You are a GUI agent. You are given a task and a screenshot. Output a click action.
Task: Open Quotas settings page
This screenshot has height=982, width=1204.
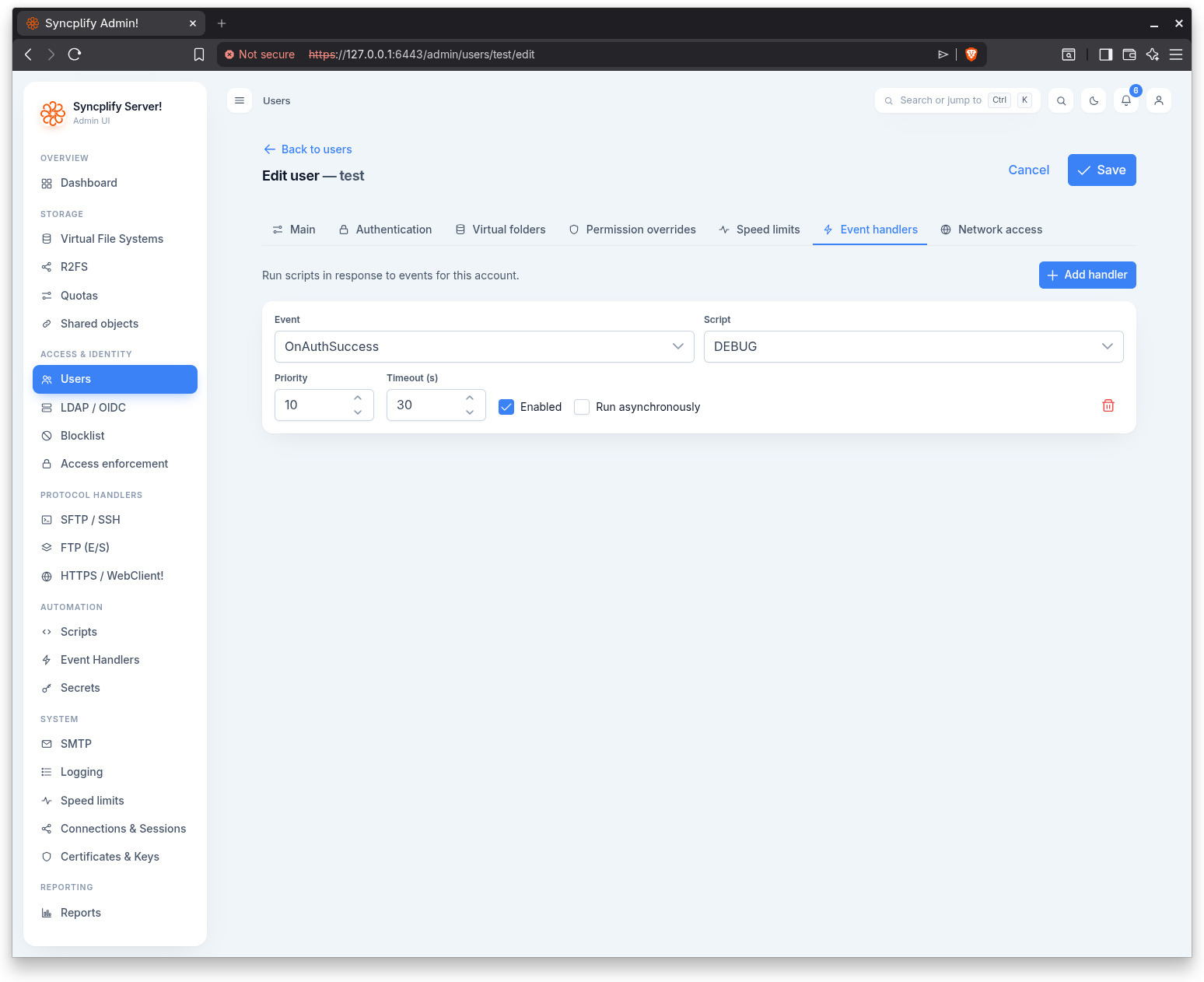click(x=115, y=296)
